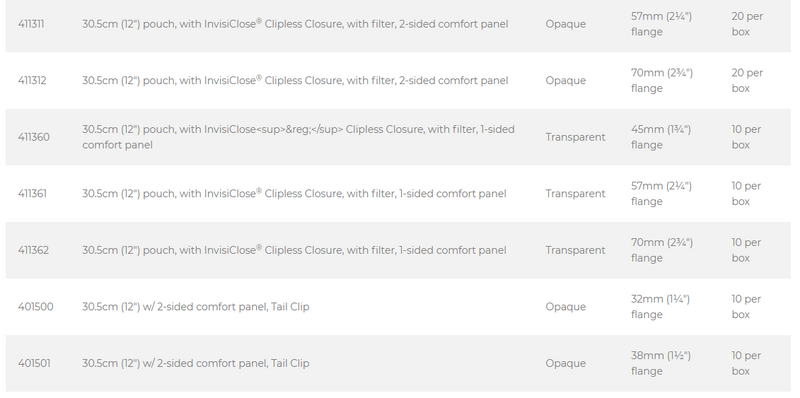Select product number 401501
The width and height of the screenshot is (800, 398).
[x=34, y=364]
